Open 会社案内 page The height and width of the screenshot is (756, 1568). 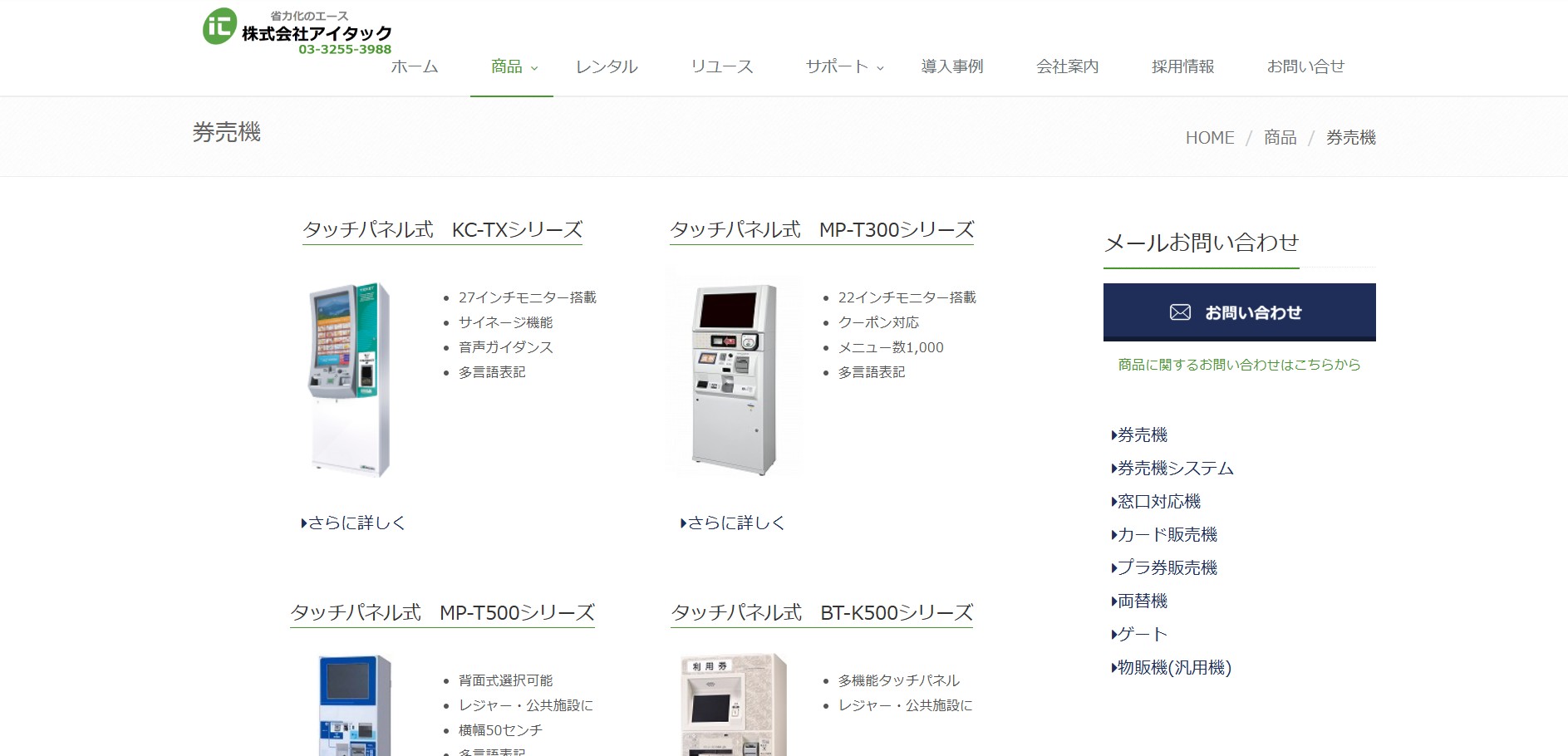(1068, 66)
